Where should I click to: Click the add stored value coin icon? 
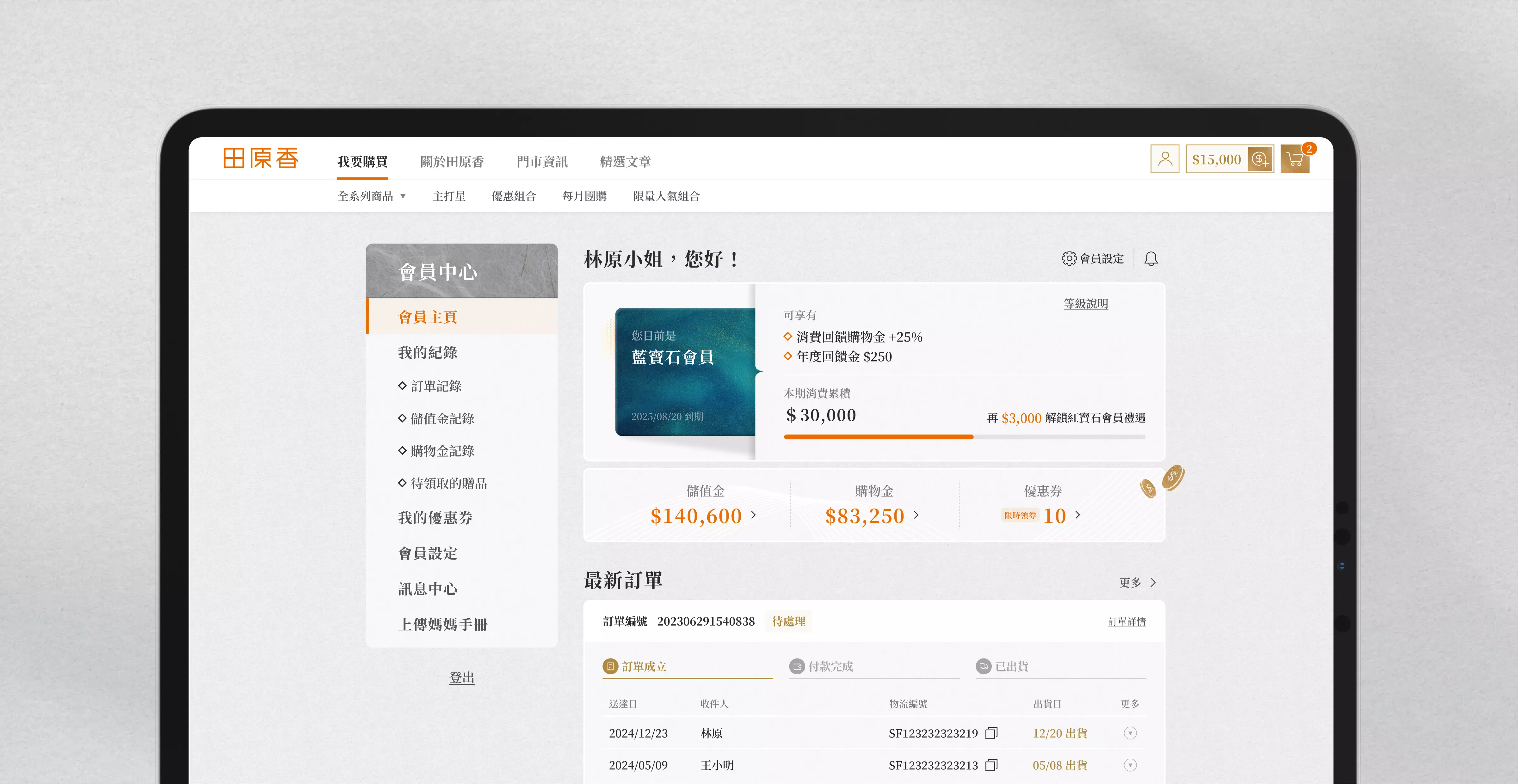click(x=1260, y=159)
